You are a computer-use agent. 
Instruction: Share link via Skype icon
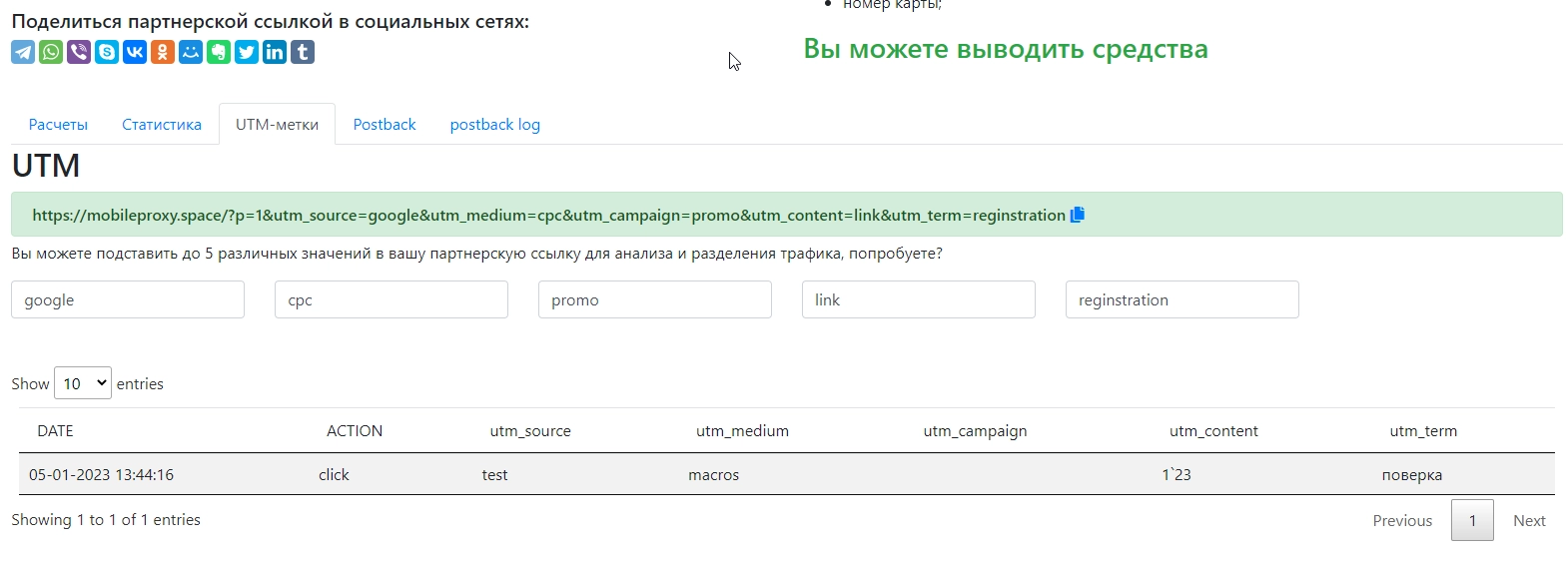pos(107,52)
